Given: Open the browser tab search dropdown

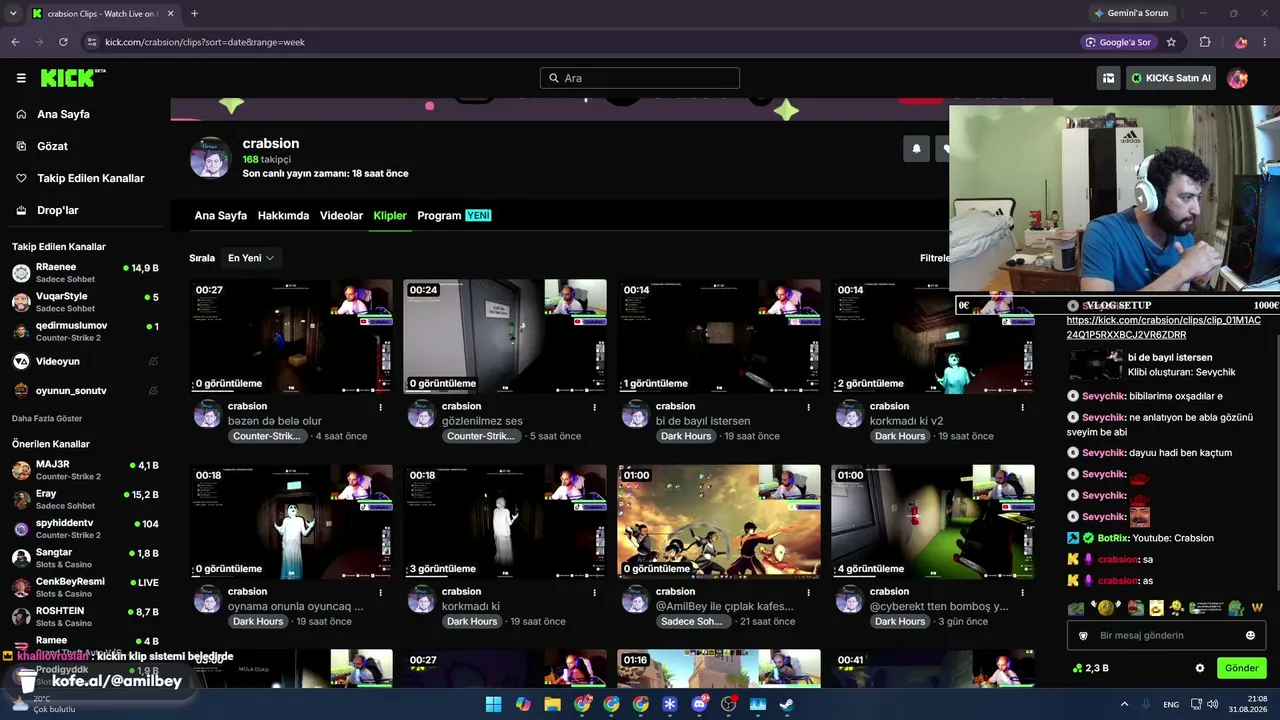Looking at the screenshot, I should tap(13, 13).
